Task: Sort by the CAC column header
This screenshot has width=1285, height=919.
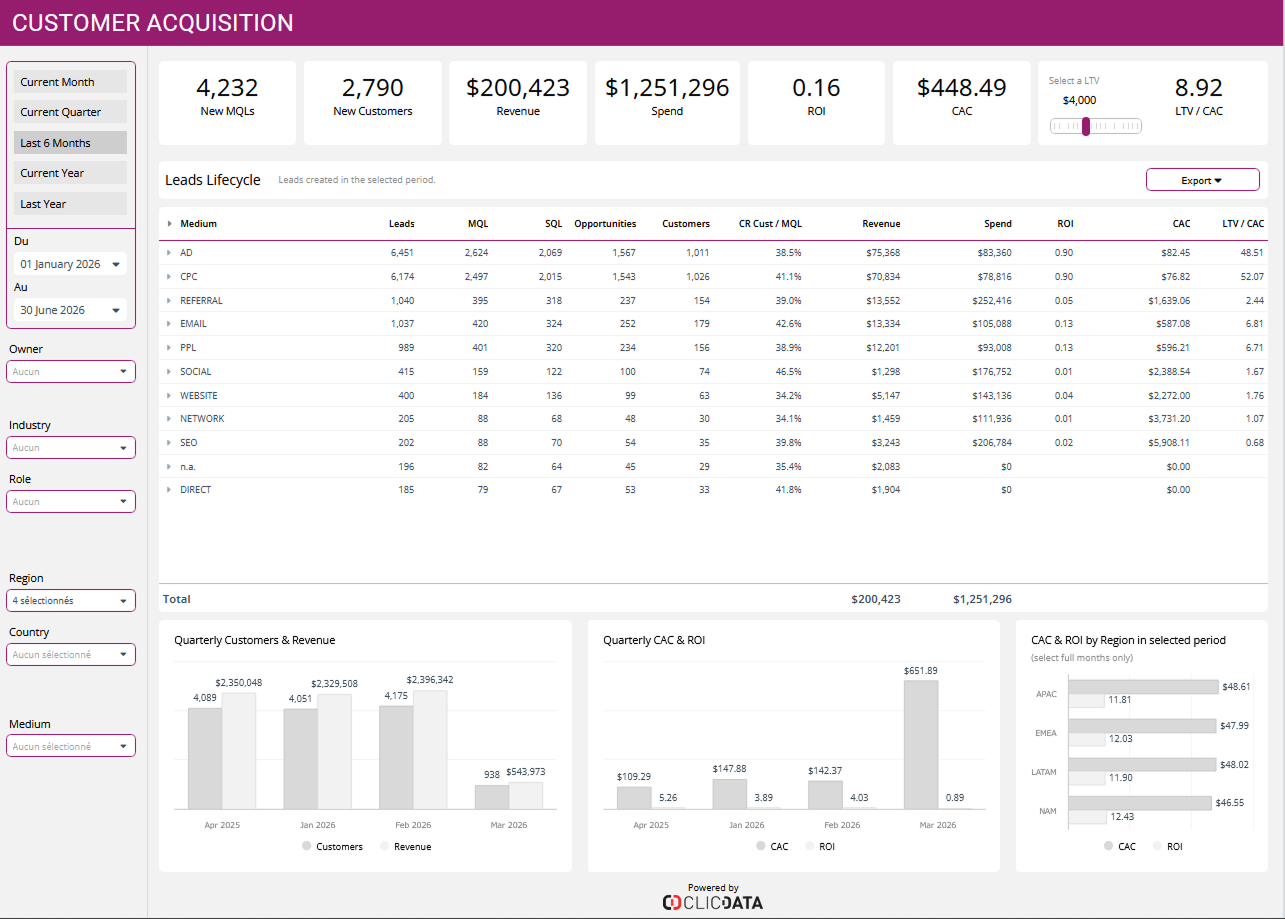Action: (x=1181, y=224)
